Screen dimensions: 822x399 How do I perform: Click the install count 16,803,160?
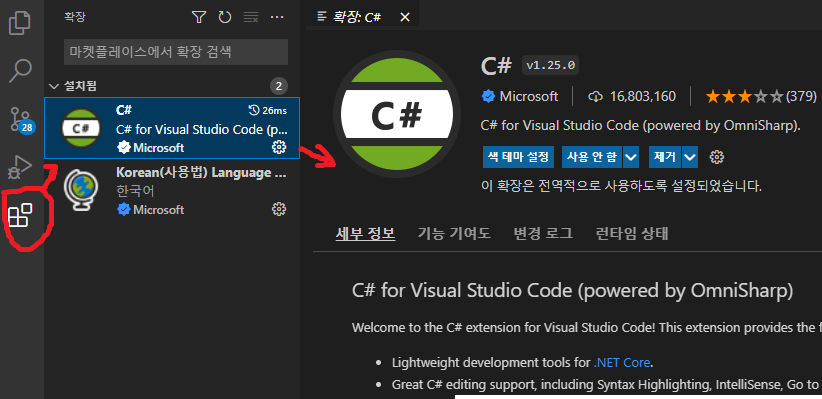pos(643,96)
